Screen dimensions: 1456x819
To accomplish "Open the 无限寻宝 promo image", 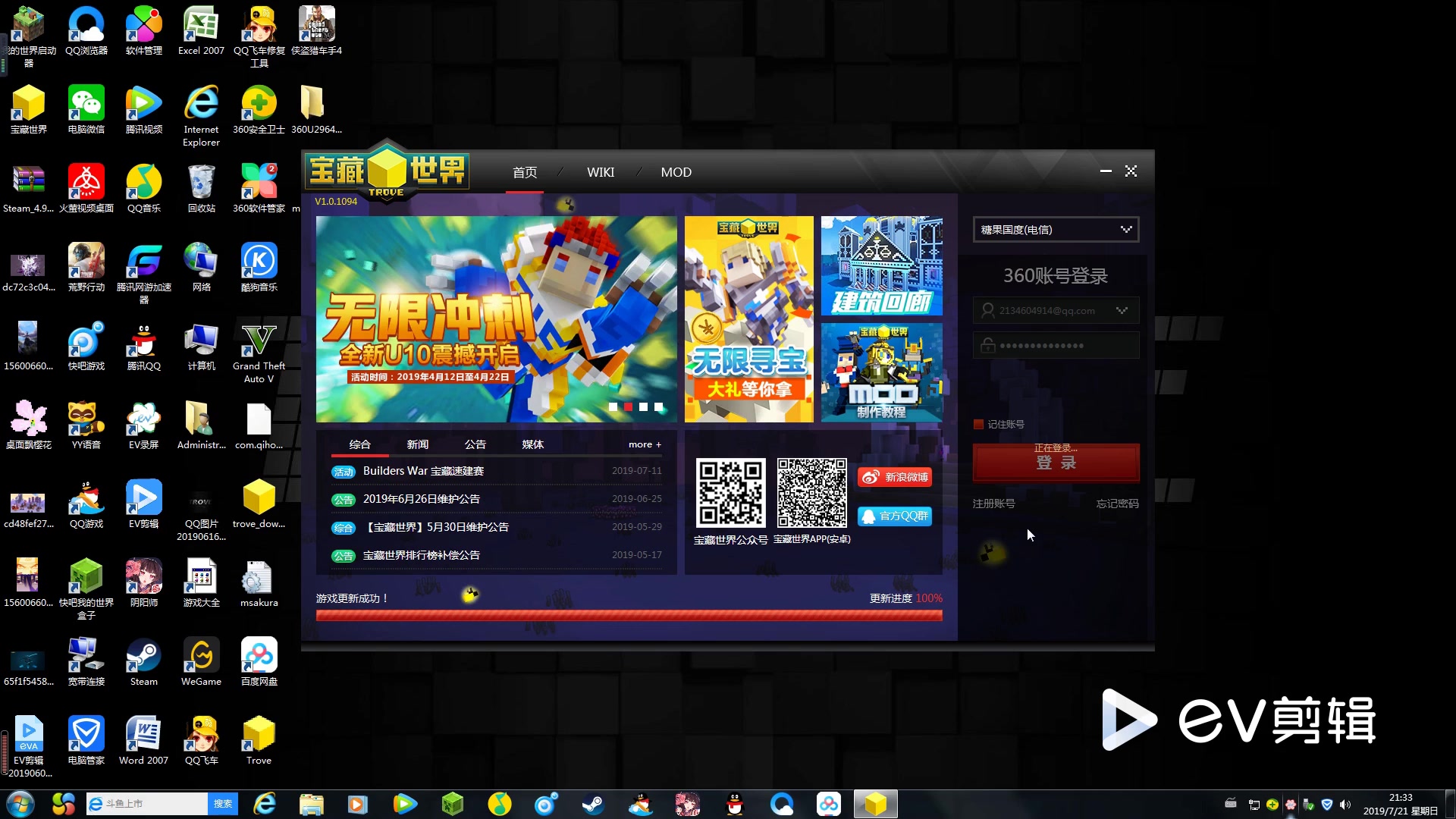I will [748, 319].
